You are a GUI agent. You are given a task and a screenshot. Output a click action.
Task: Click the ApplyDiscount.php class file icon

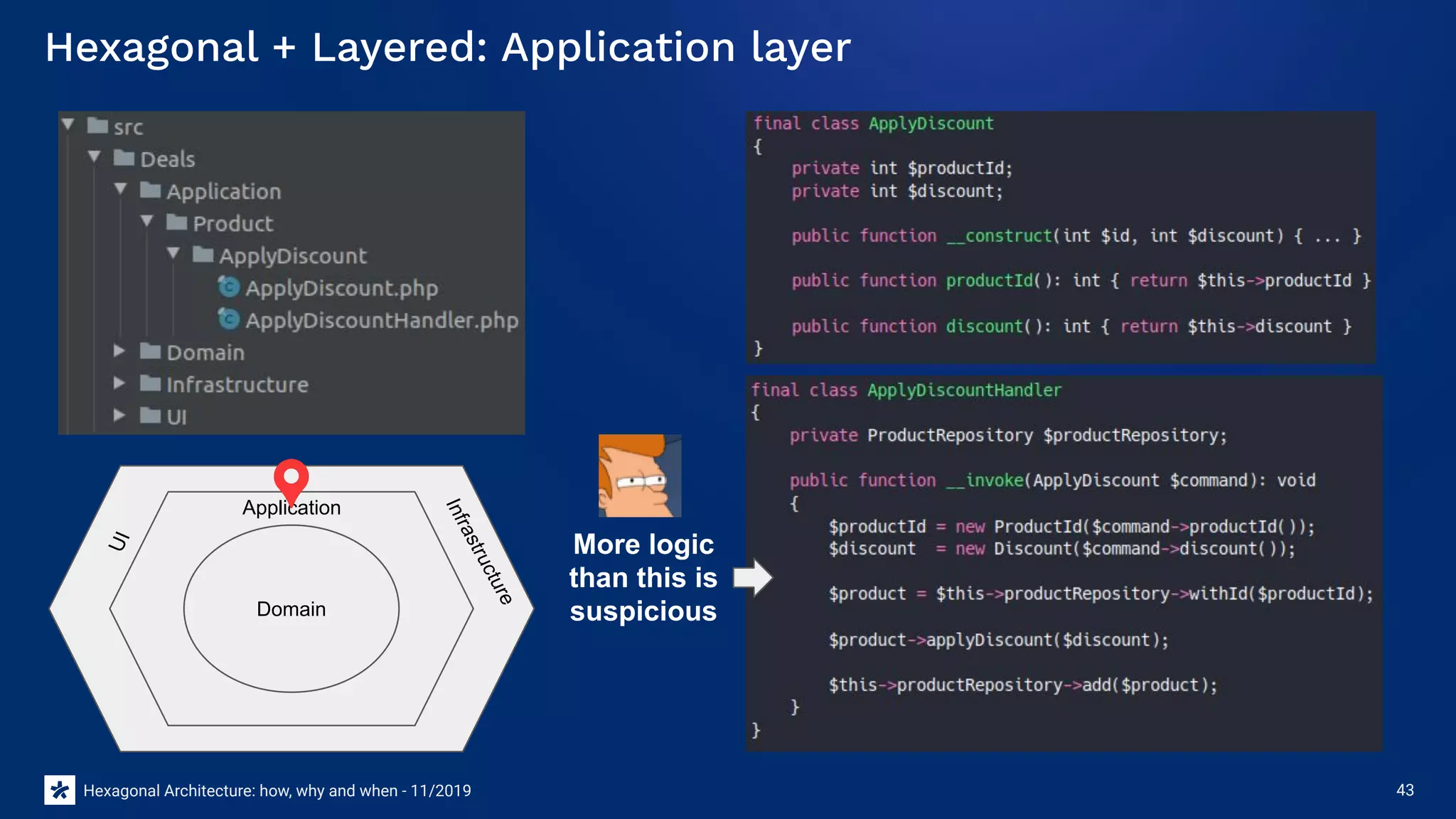pyautogui.click(x=229, y=287)
